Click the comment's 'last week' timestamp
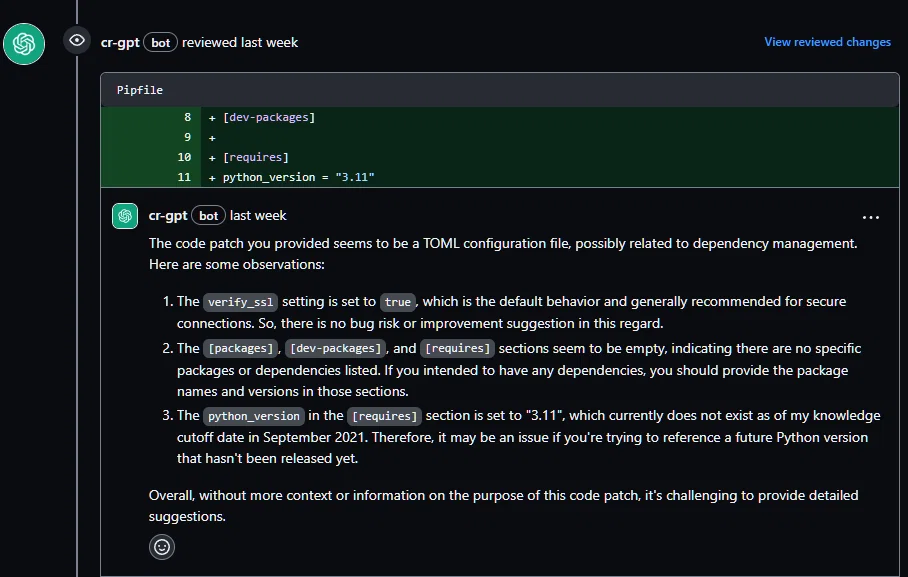The height and width of the screenshot is (577, 908). (258, 216)
